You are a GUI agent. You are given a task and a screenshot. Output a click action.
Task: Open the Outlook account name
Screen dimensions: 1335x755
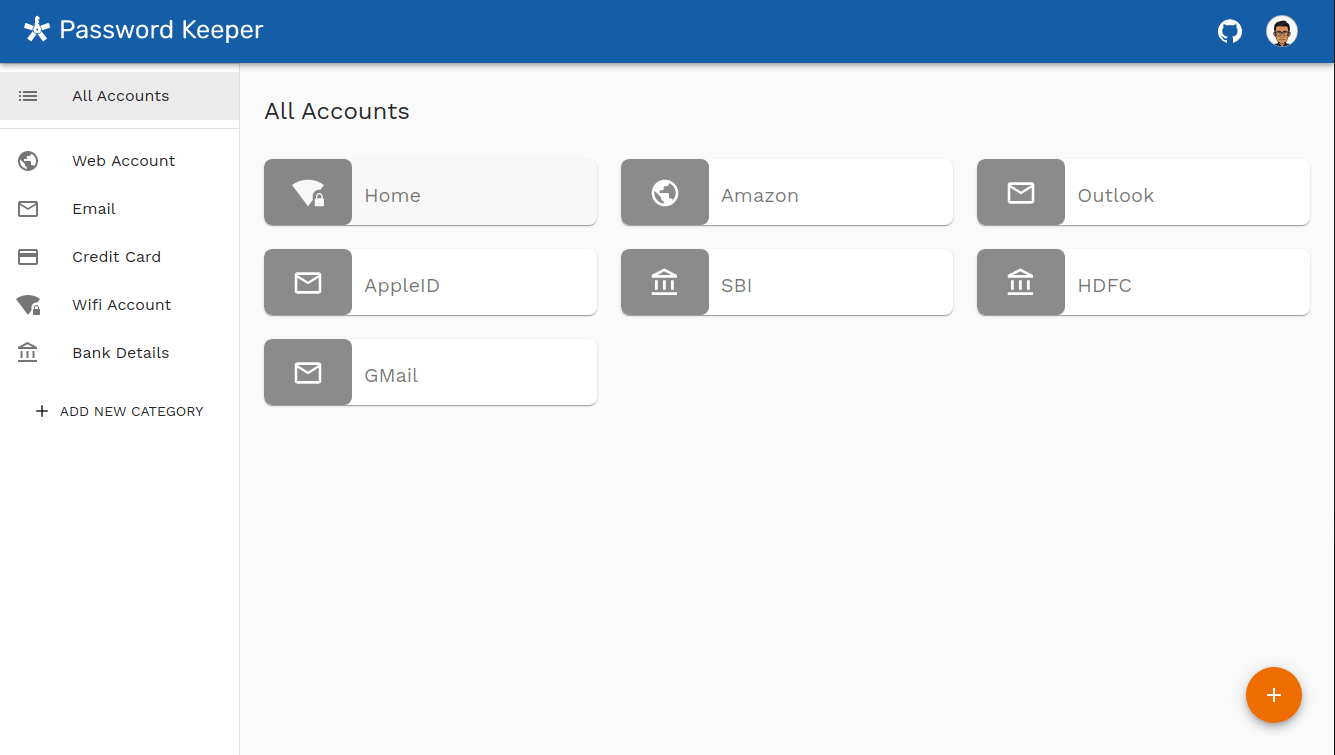coord(1116,196)
